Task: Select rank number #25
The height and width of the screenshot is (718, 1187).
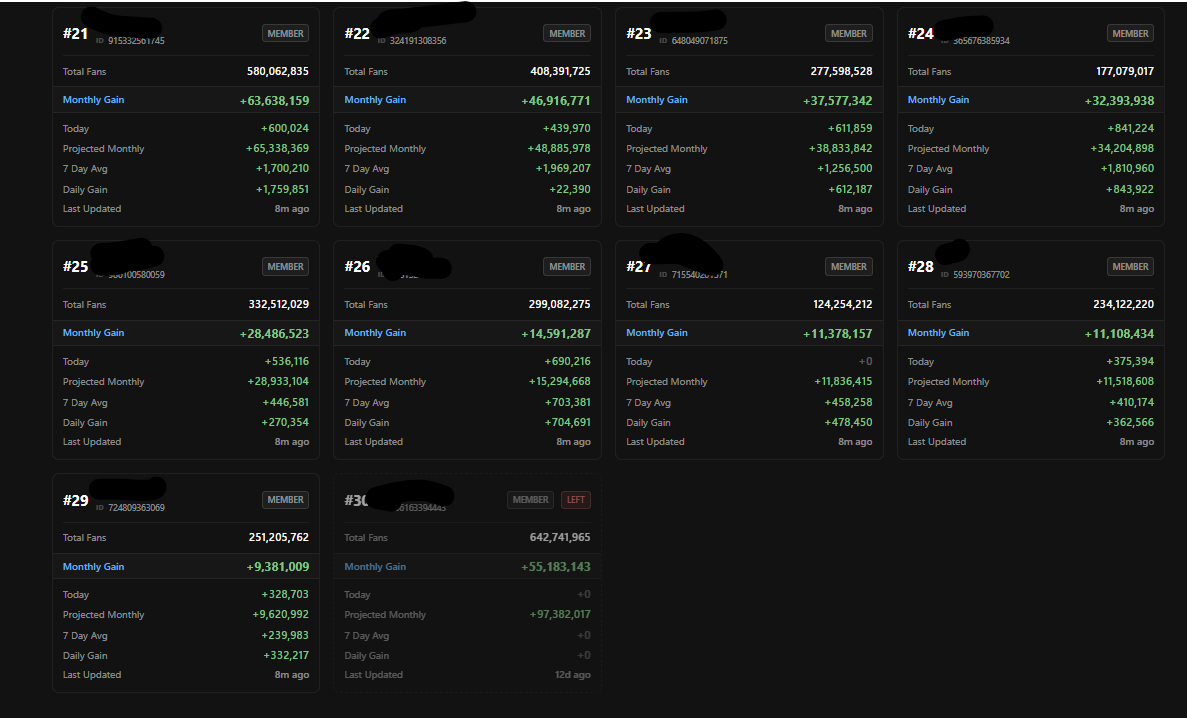Action: (x=76, y=267)
